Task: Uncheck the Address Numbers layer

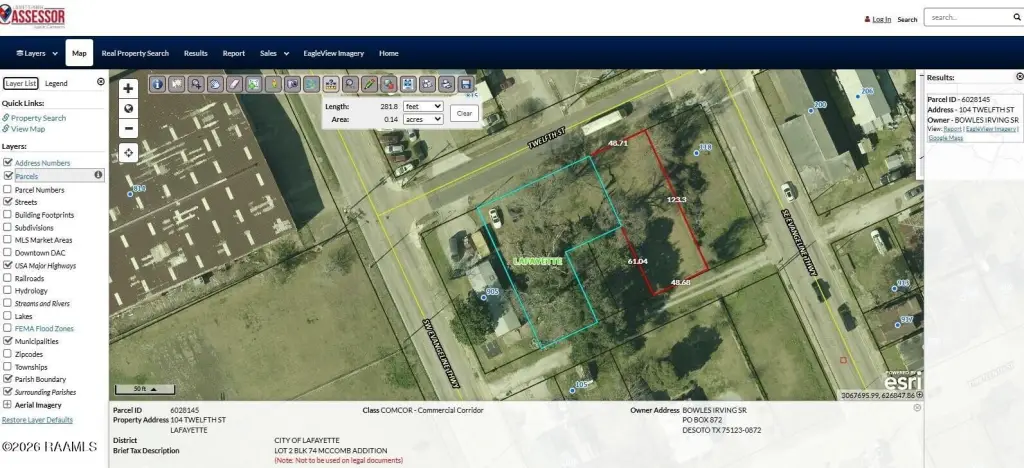Action: coord(8,163)
